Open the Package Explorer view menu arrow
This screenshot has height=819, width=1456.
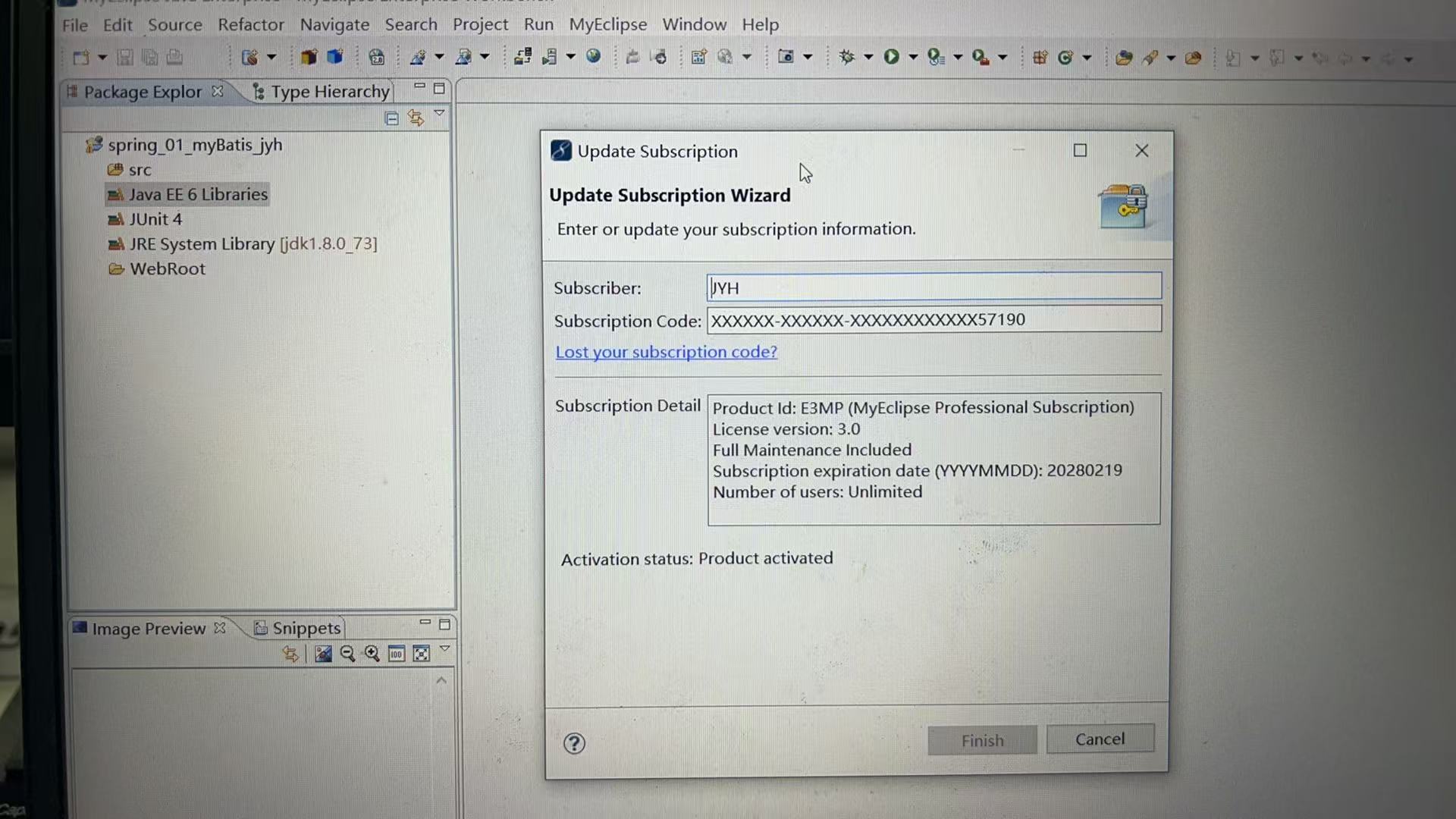(x=439, y=113)
